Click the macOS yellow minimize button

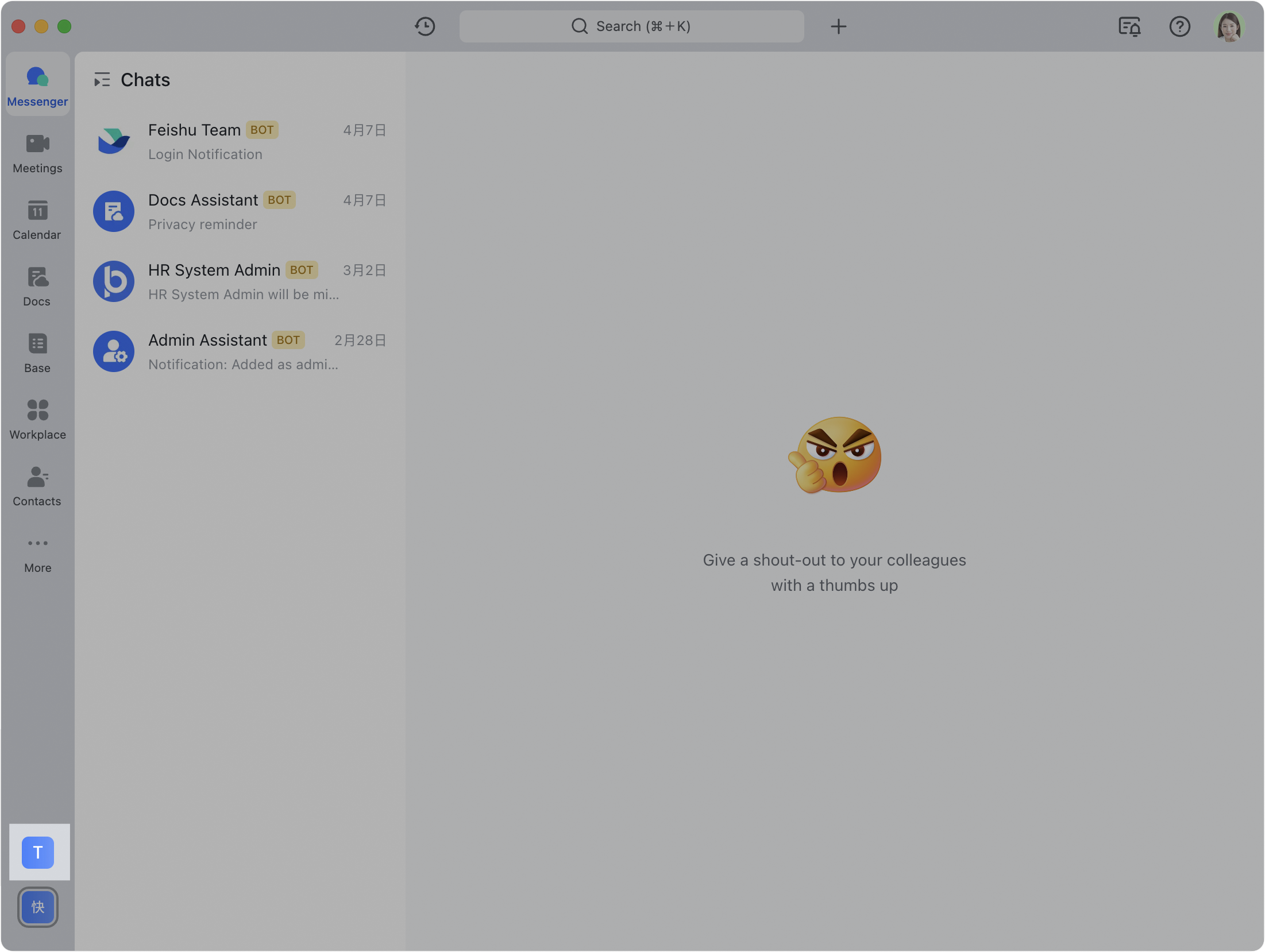[41, 26]
